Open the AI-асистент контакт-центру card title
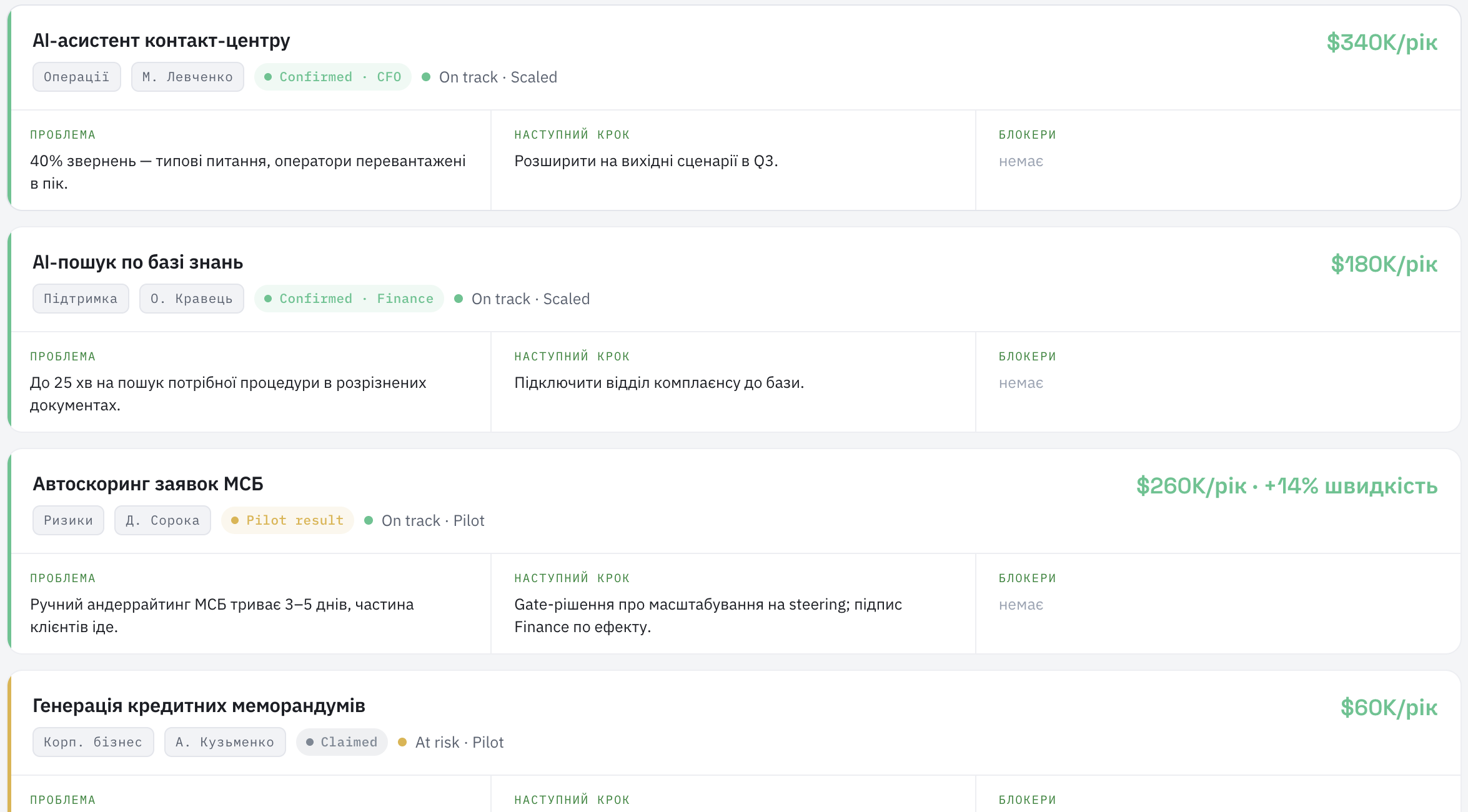1468x812 pixels. coord(161,41)
